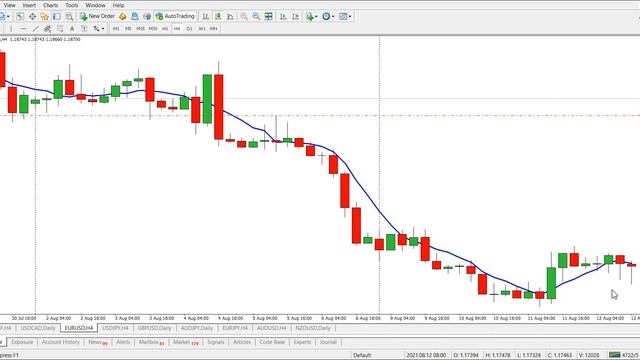Click the blue moving average line

click(367, 195)
